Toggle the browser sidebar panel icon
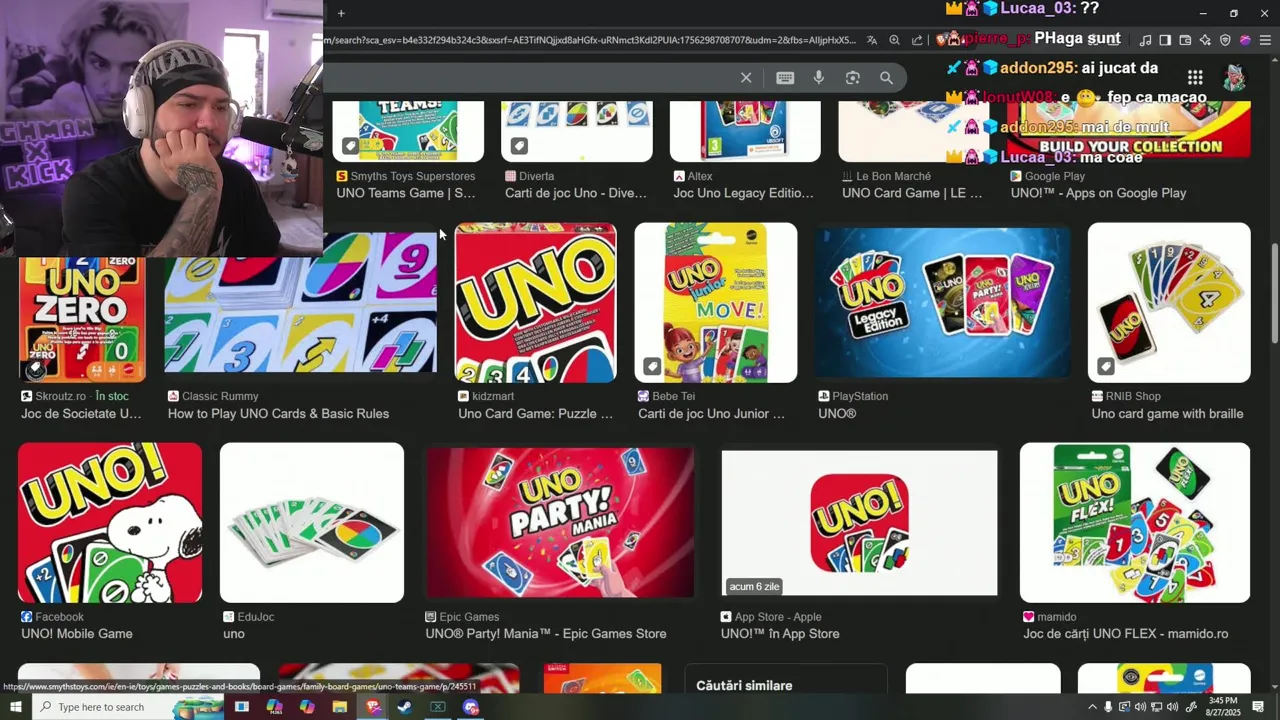 coord(1165,40)
